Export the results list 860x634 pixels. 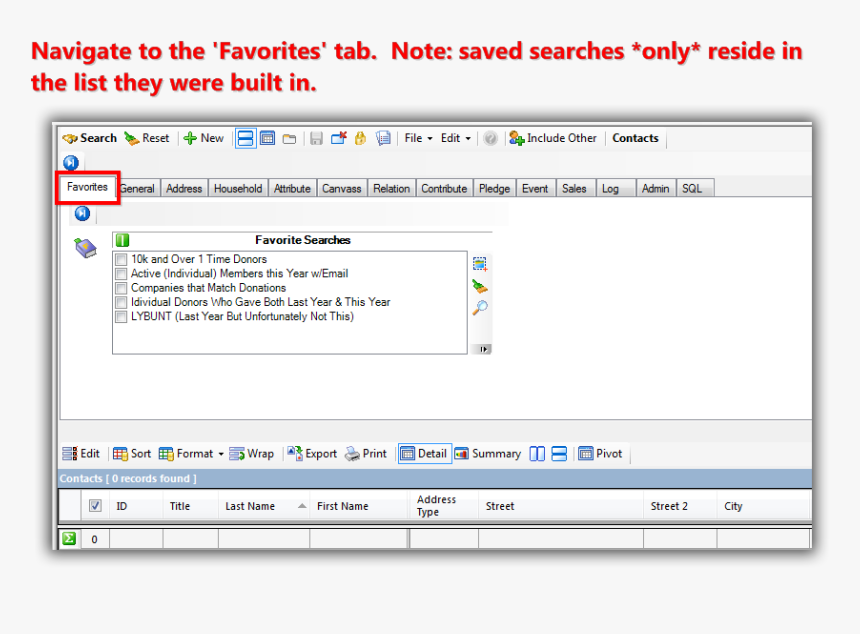pos(312,454)
